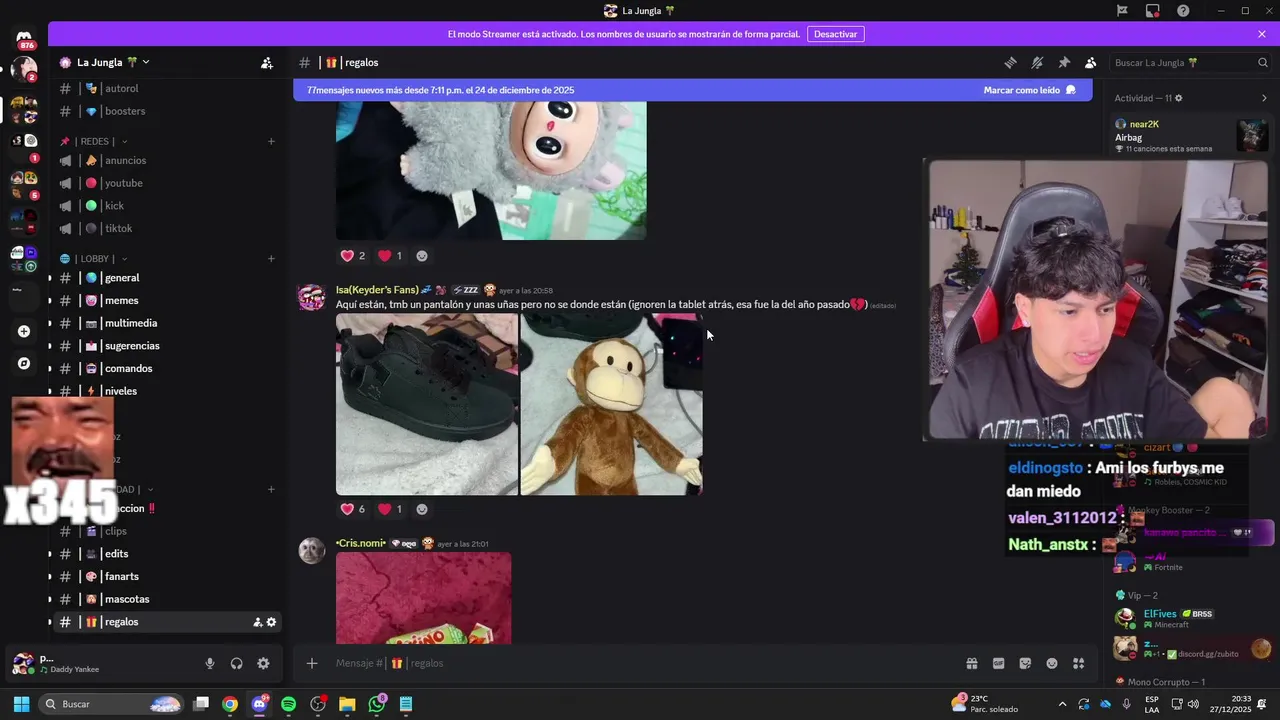1280x720 pixels.
Task: Click Marcar como leído
Action: [x=1029, y=90]
